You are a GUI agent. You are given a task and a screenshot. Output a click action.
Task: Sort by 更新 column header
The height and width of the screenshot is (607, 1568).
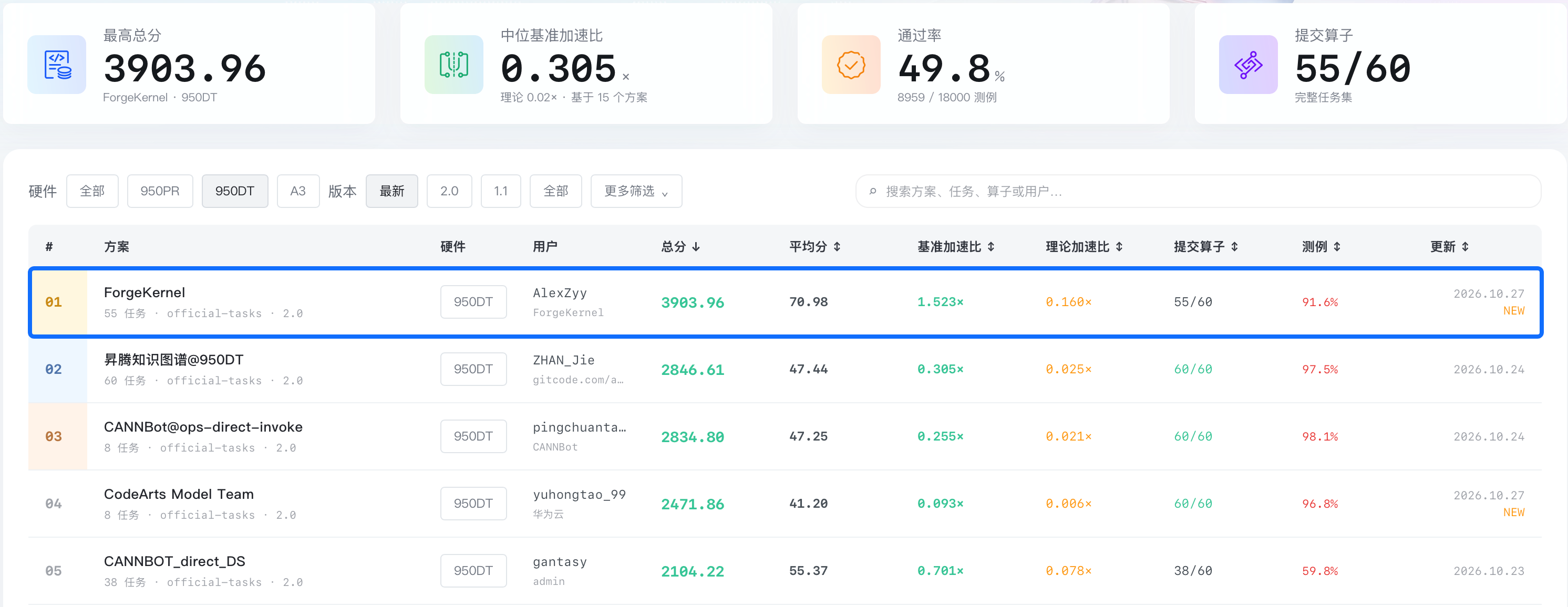coord(1449,247)
